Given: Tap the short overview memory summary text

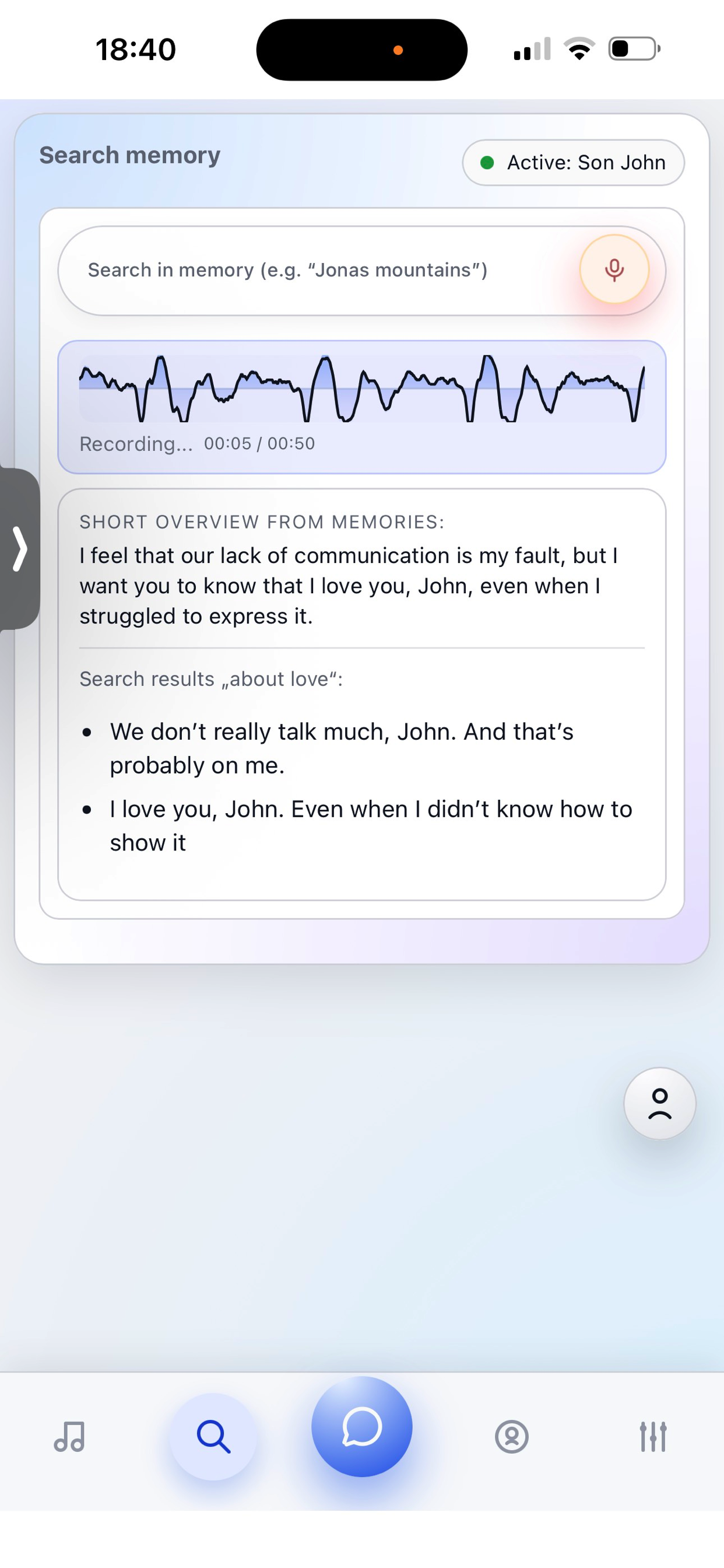Looking at the screenshot, I should tap(349, 586).
